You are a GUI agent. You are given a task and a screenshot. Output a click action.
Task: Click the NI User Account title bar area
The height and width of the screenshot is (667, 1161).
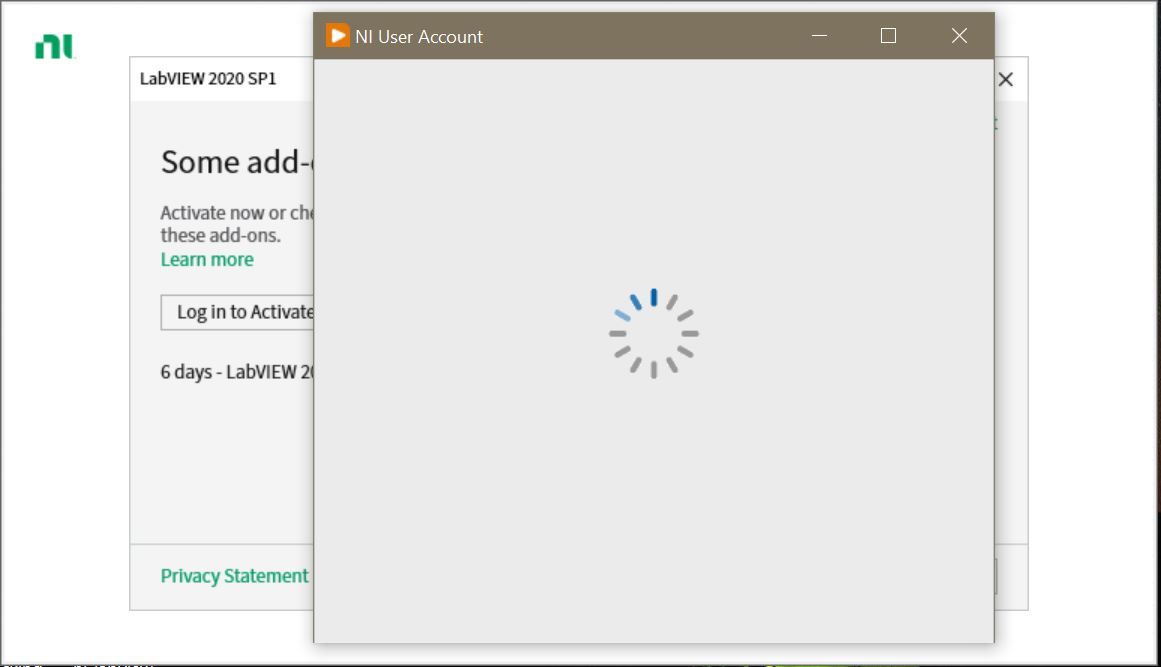620,35
